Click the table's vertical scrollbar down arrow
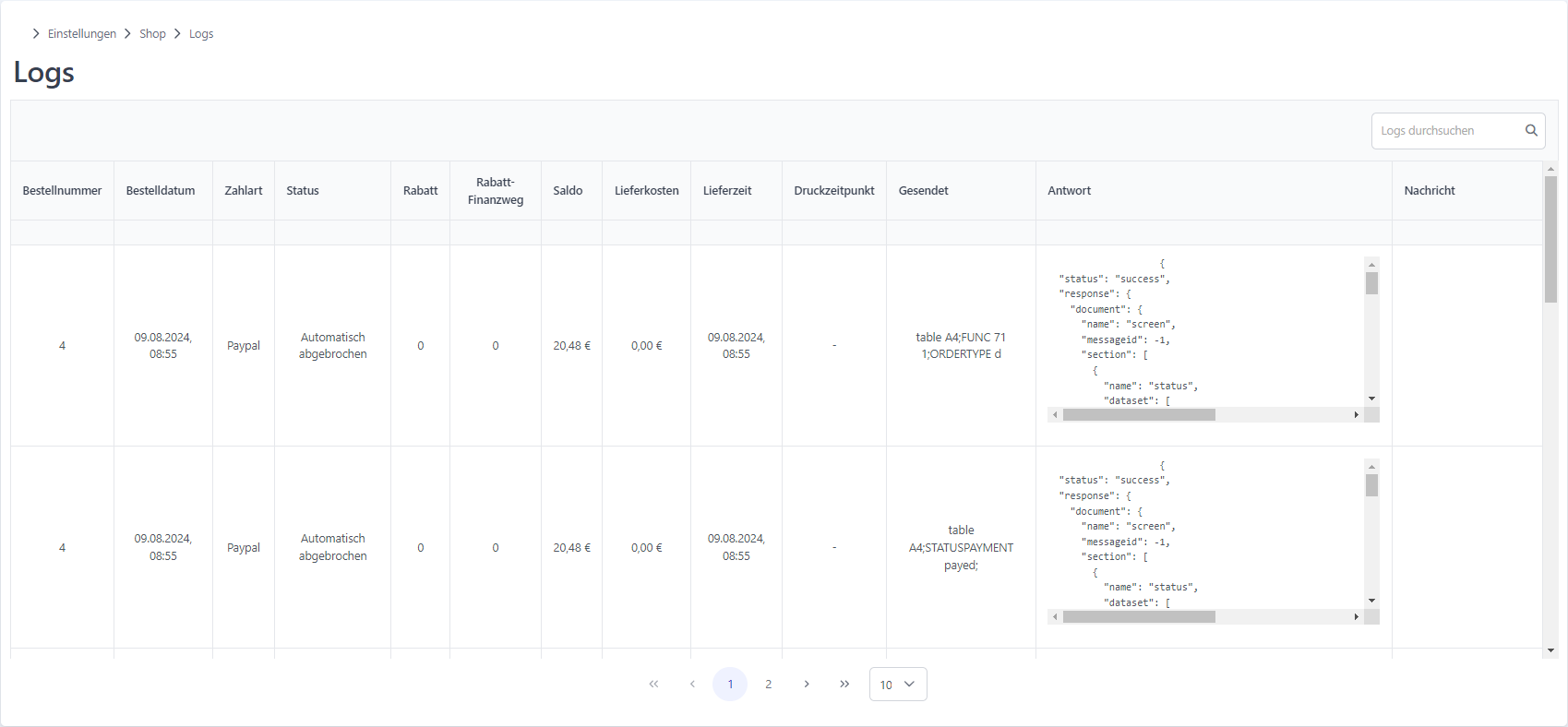Viewport: 1568px width, 727px height. tap(1550, 650)
